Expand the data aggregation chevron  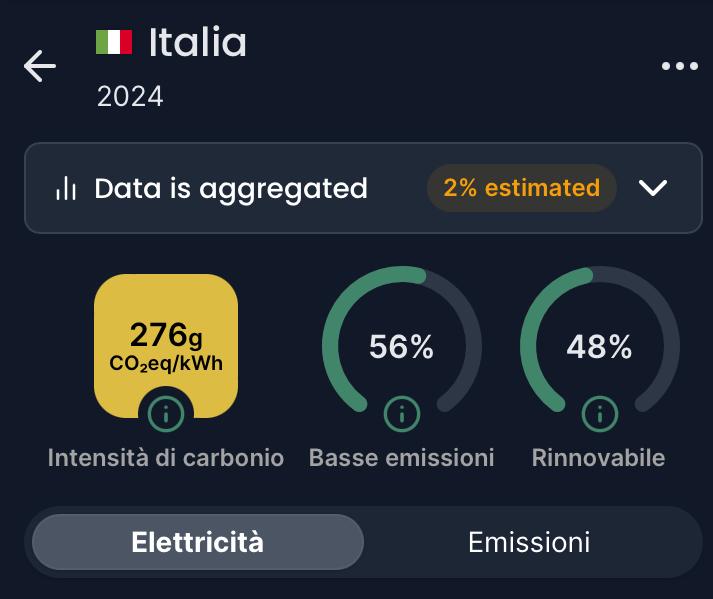tap(653, 187)
